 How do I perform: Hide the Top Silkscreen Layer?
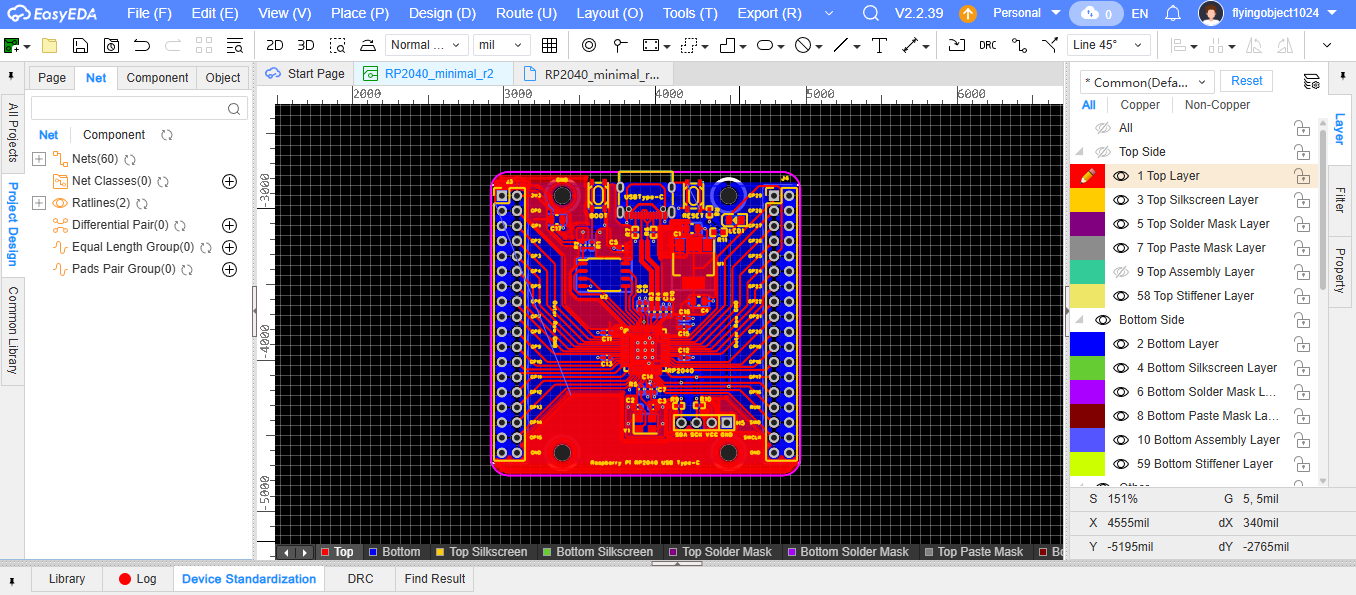[1121, 200]
